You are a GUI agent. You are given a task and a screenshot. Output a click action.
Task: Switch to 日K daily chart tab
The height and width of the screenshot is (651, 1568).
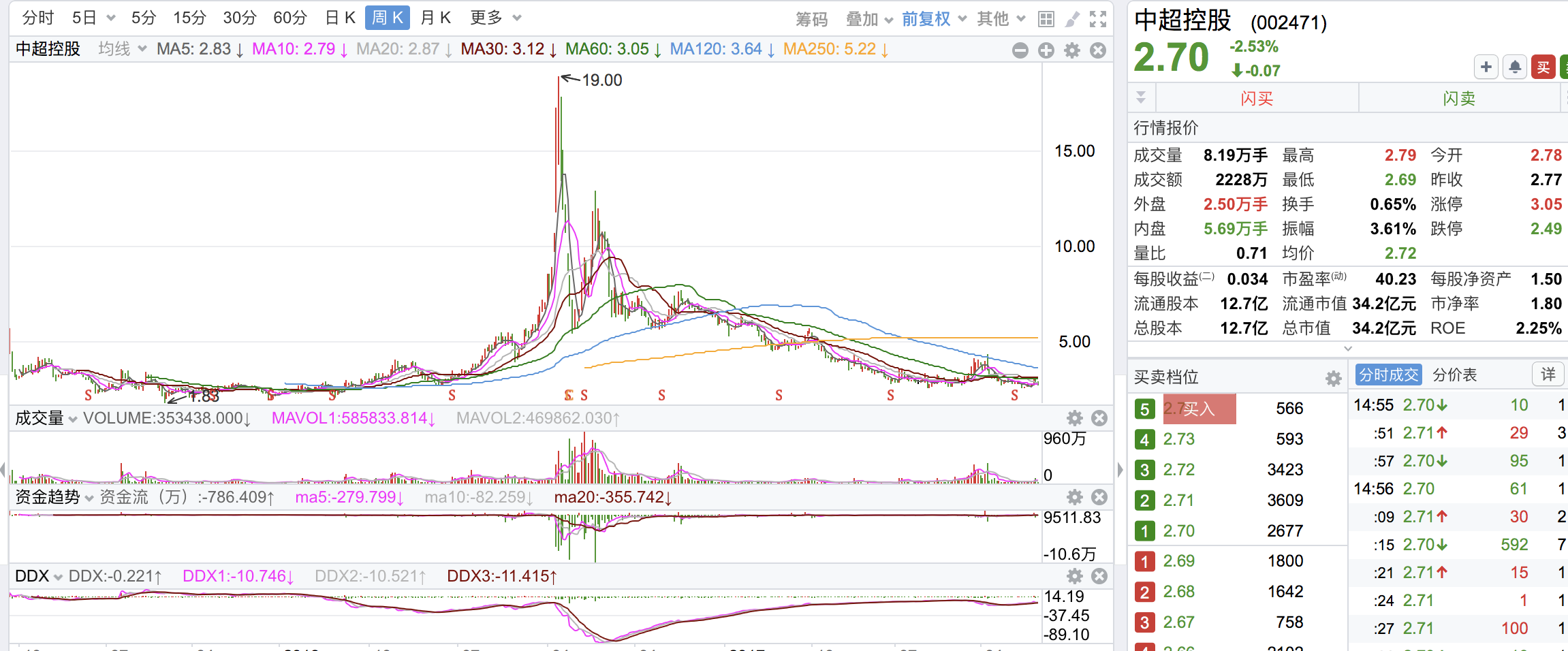[340, 18]
